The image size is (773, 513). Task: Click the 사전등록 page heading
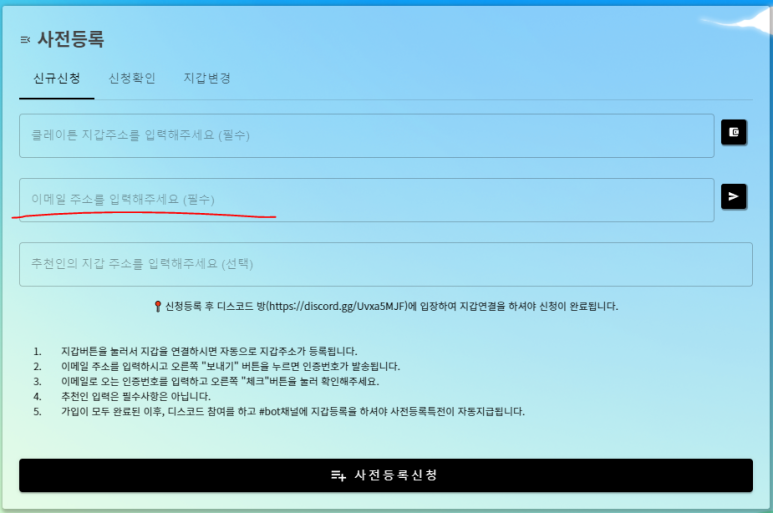pyautogui.click(x=71, y=39)
